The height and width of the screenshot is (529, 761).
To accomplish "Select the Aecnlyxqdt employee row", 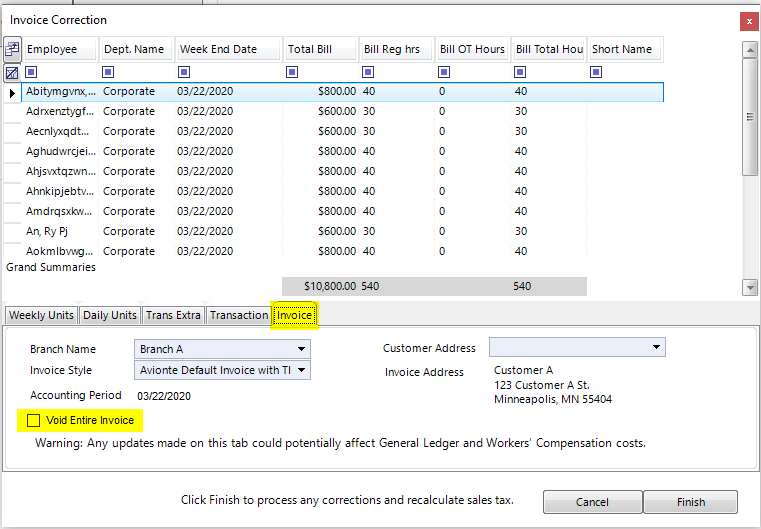I will 342,132.
